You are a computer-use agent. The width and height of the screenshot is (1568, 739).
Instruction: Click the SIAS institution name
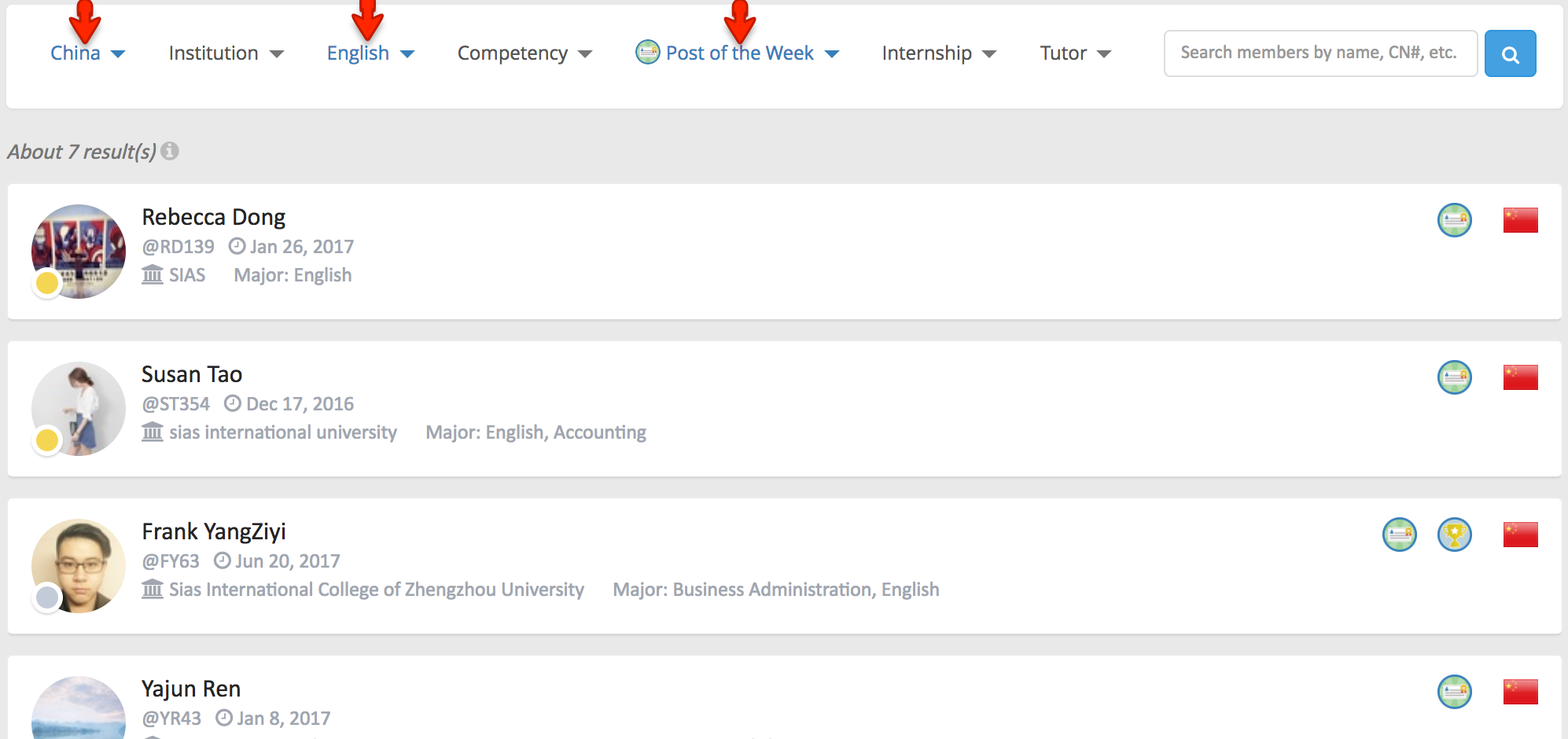pyautogui.click(x=187, y=275)
